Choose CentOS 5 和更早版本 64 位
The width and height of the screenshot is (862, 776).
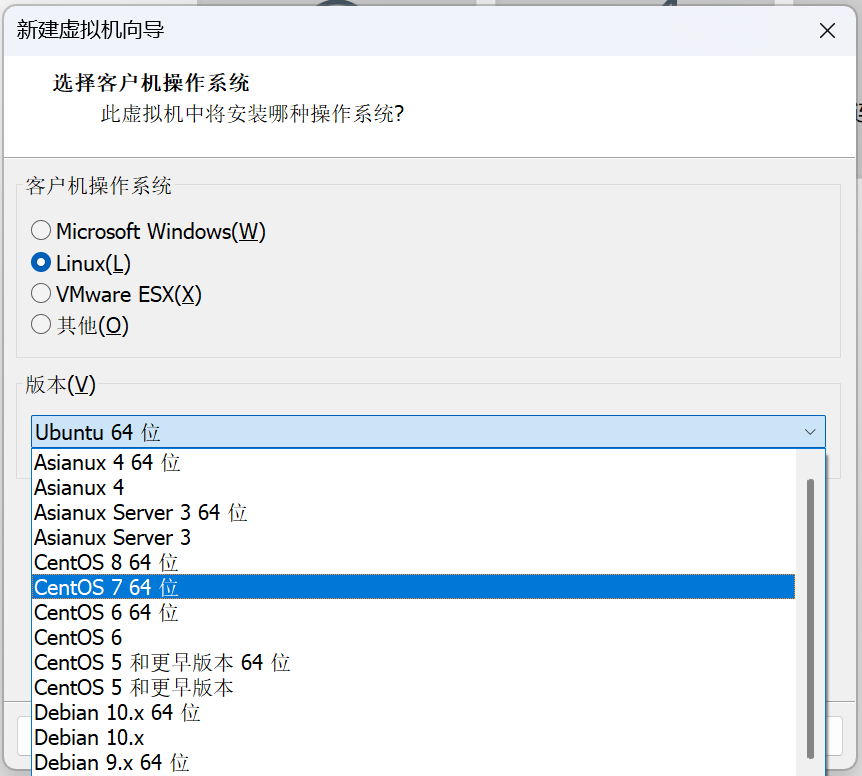(x=413, y=662)
